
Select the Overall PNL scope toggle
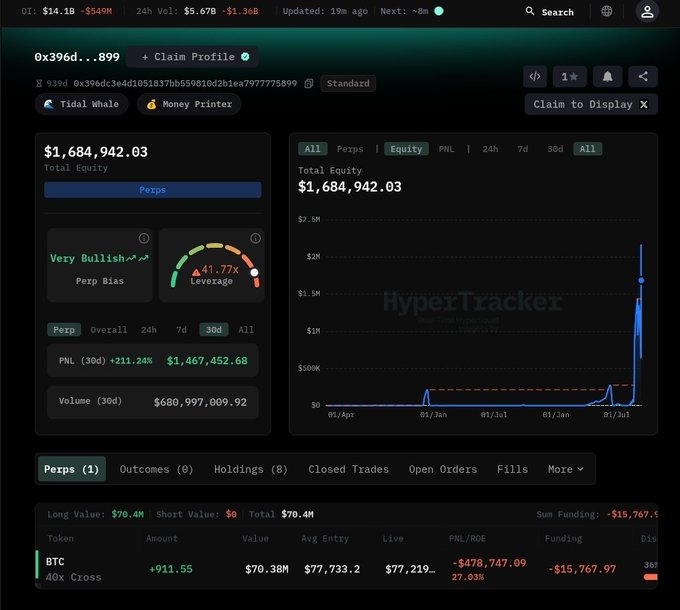coord(109,330)
